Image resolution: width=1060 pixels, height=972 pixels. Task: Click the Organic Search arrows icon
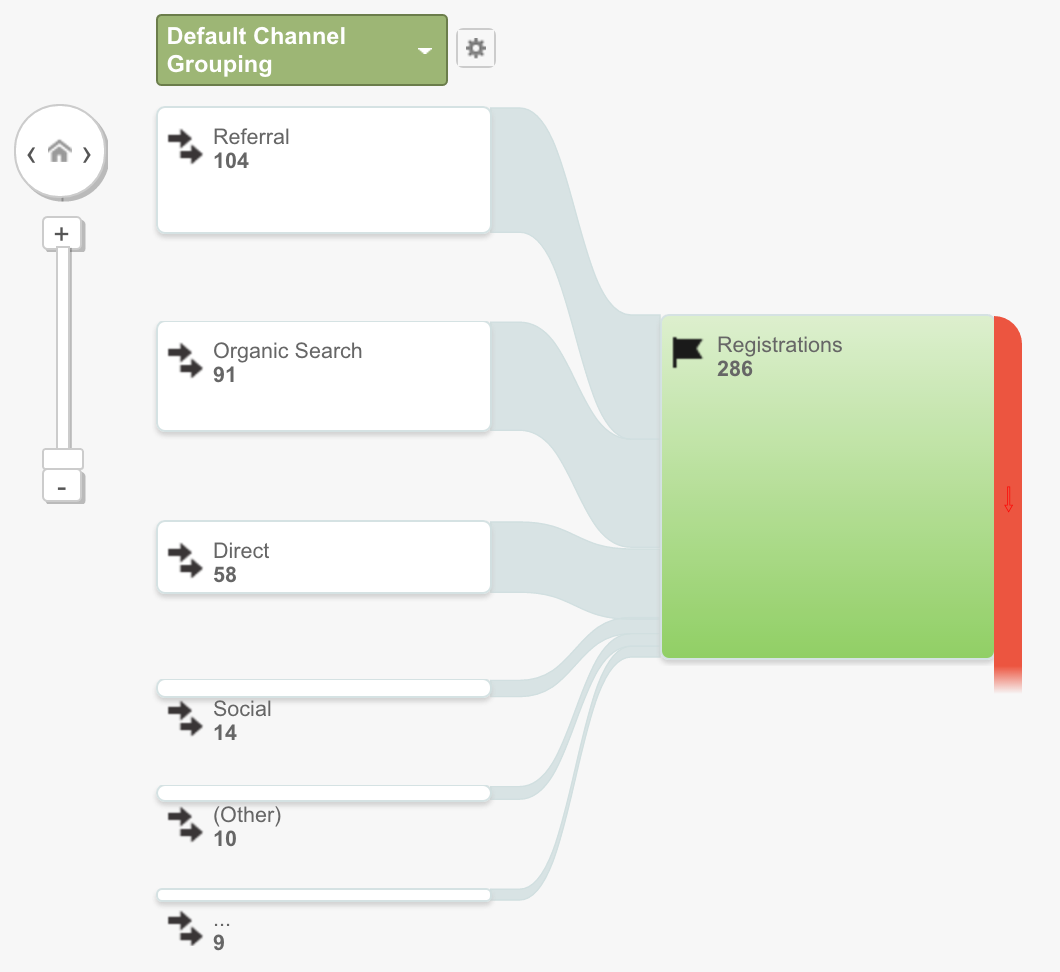point(185,361)
